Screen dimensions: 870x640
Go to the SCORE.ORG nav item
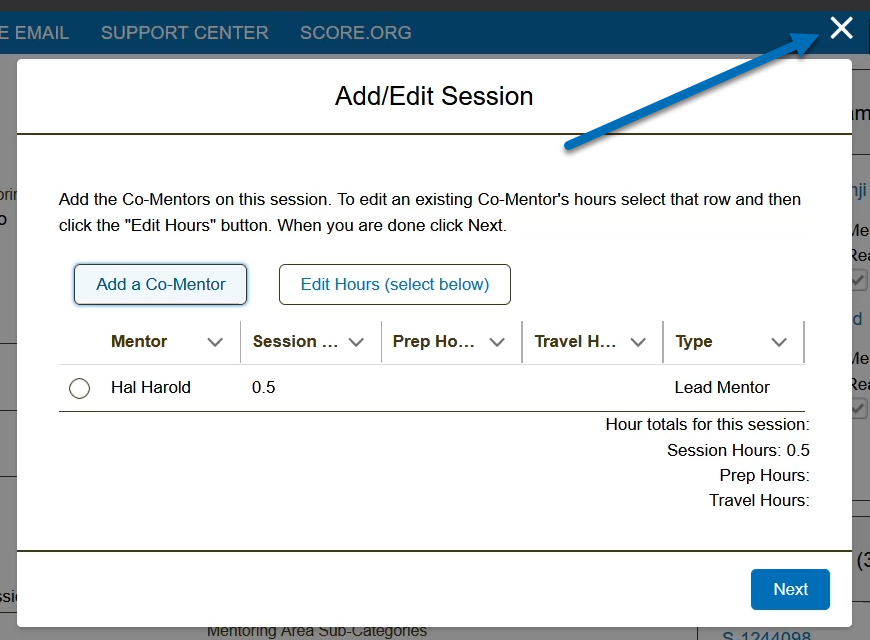355,32
